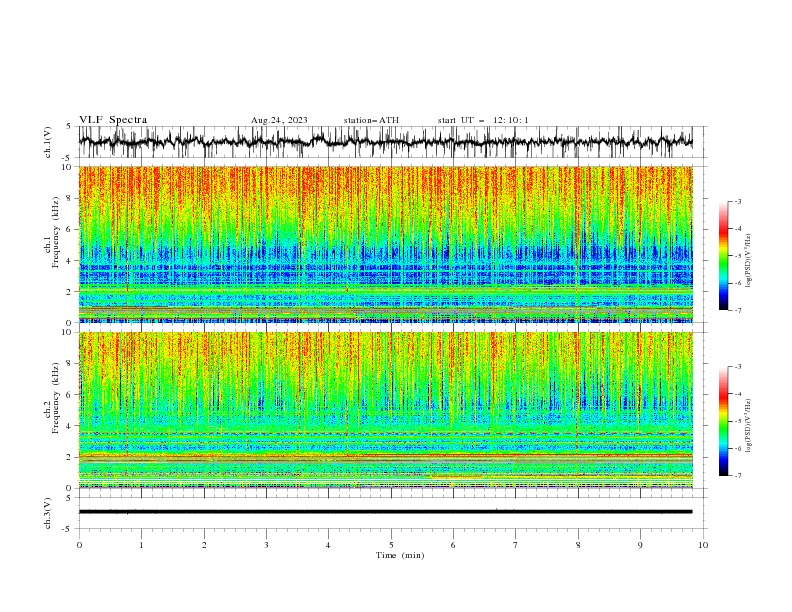The image size is (792, 612).
Task: Click the time axis tick label '10'
Action: (703, 545)
